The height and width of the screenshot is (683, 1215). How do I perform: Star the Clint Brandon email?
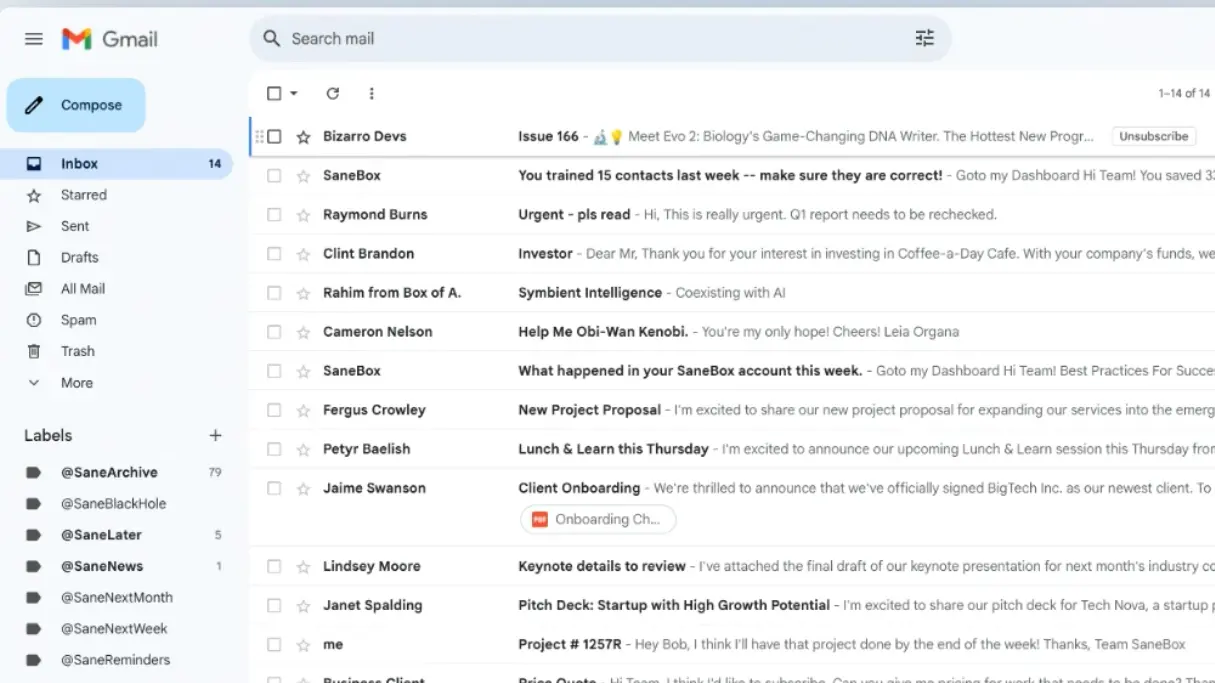coord(303,254)
